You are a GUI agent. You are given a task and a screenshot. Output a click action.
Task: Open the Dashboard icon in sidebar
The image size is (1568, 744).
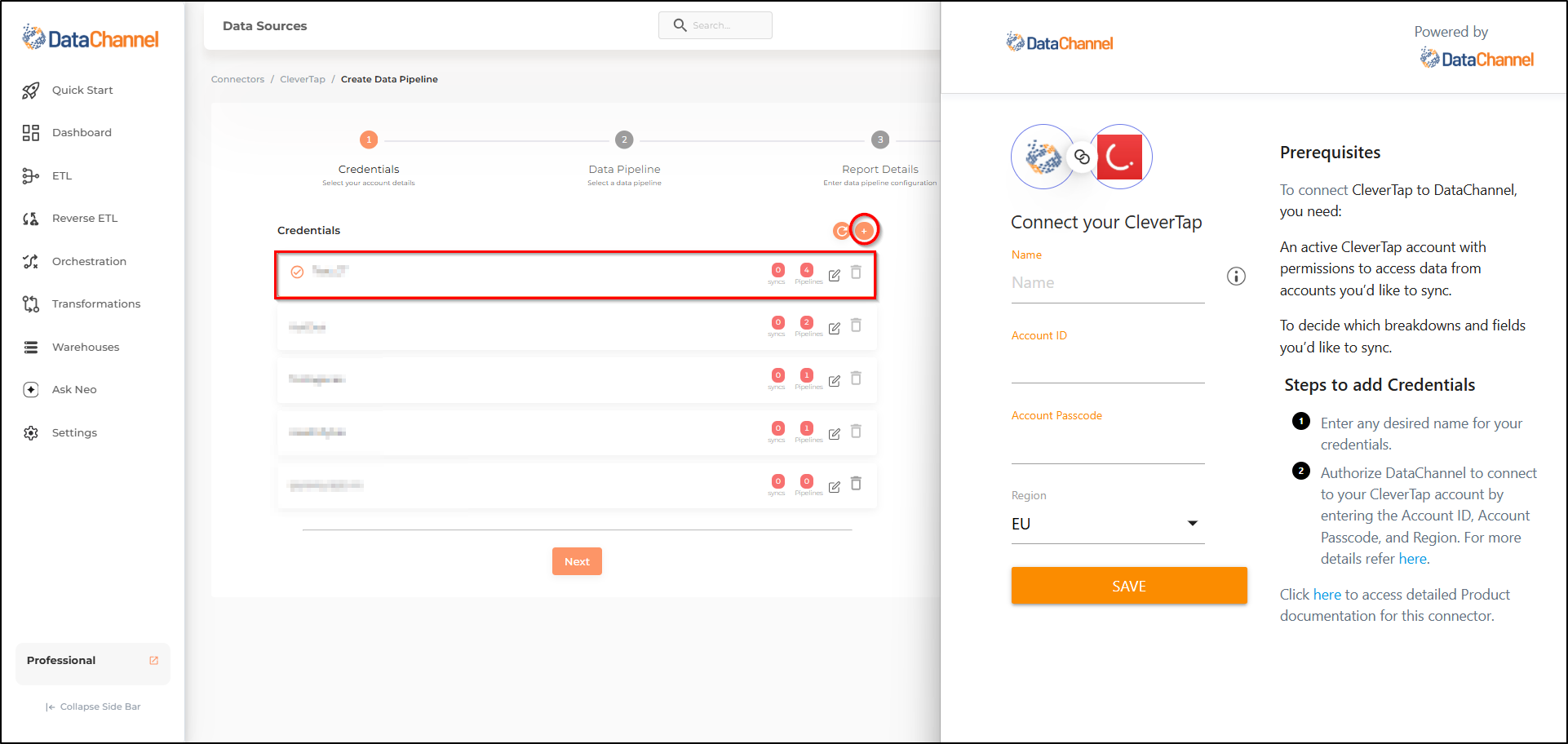pos(31,133)
